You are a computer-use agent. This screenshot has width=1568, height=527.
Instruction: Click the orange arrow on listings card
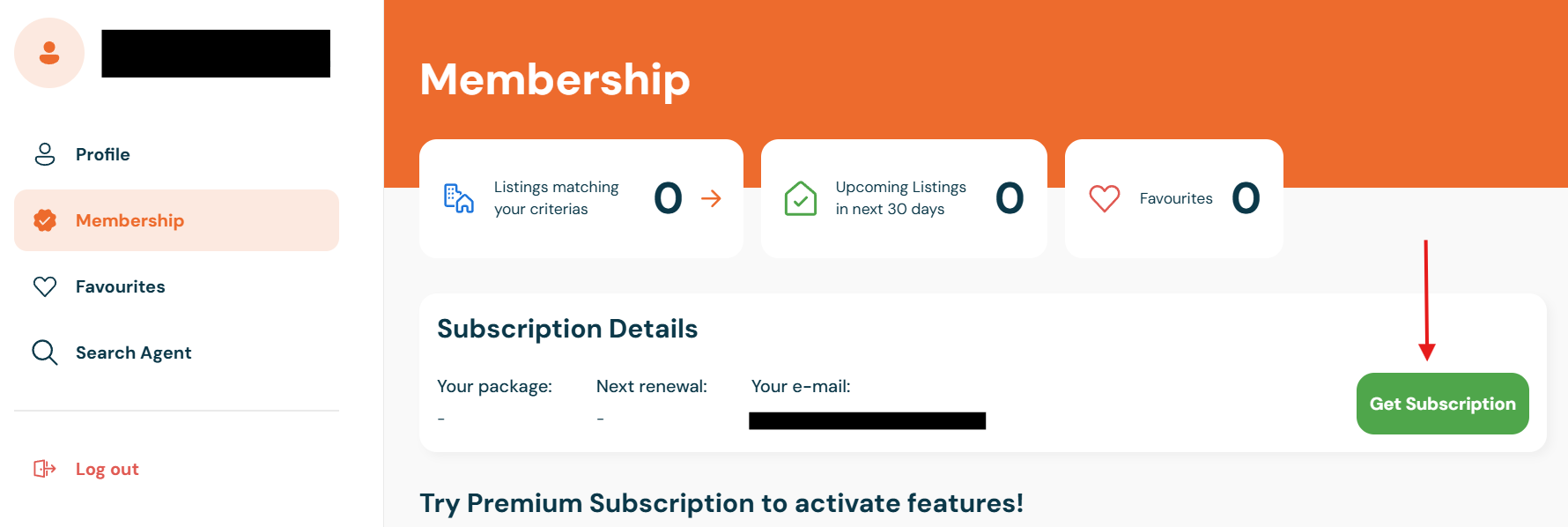tap(711, 198)
